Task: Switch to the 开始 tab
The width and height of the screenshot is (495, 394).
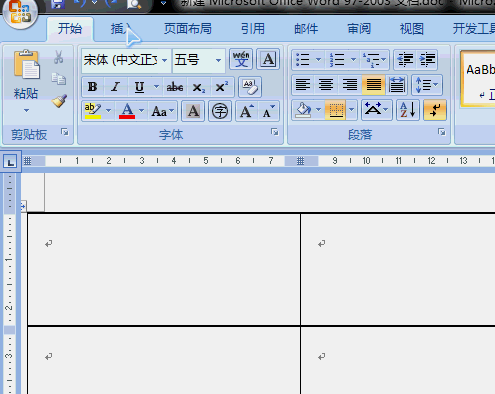Action: 70,29
